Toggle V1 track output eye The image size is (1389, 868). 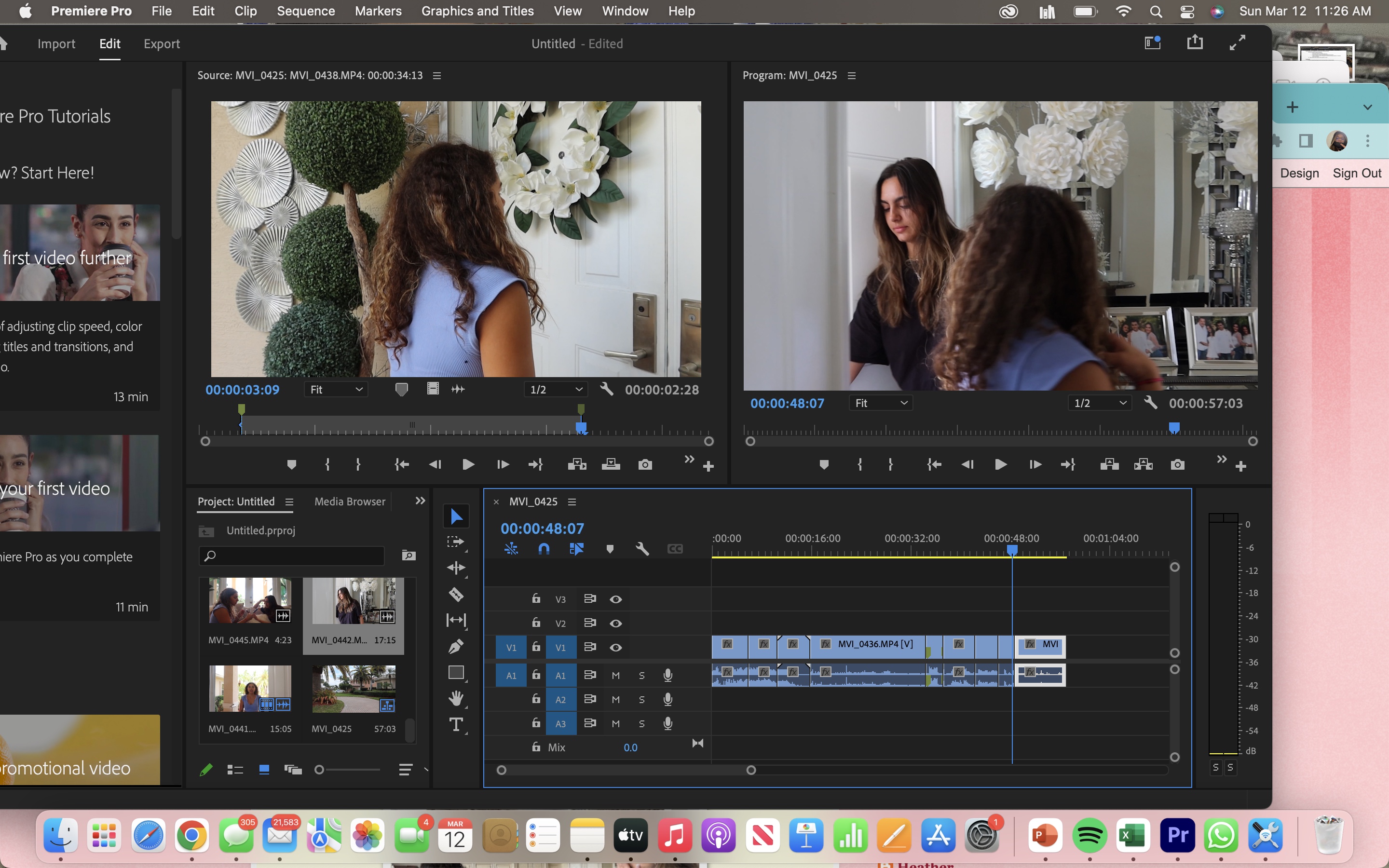[616, 648]
